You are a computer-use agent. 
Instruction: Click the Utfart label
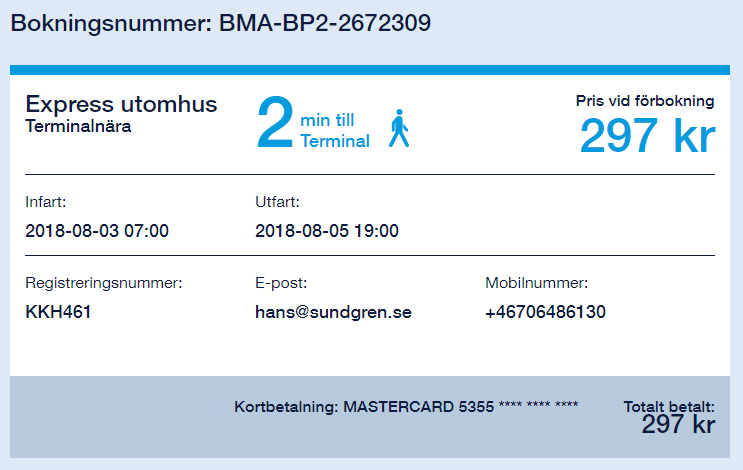click(x=277, y=202)
